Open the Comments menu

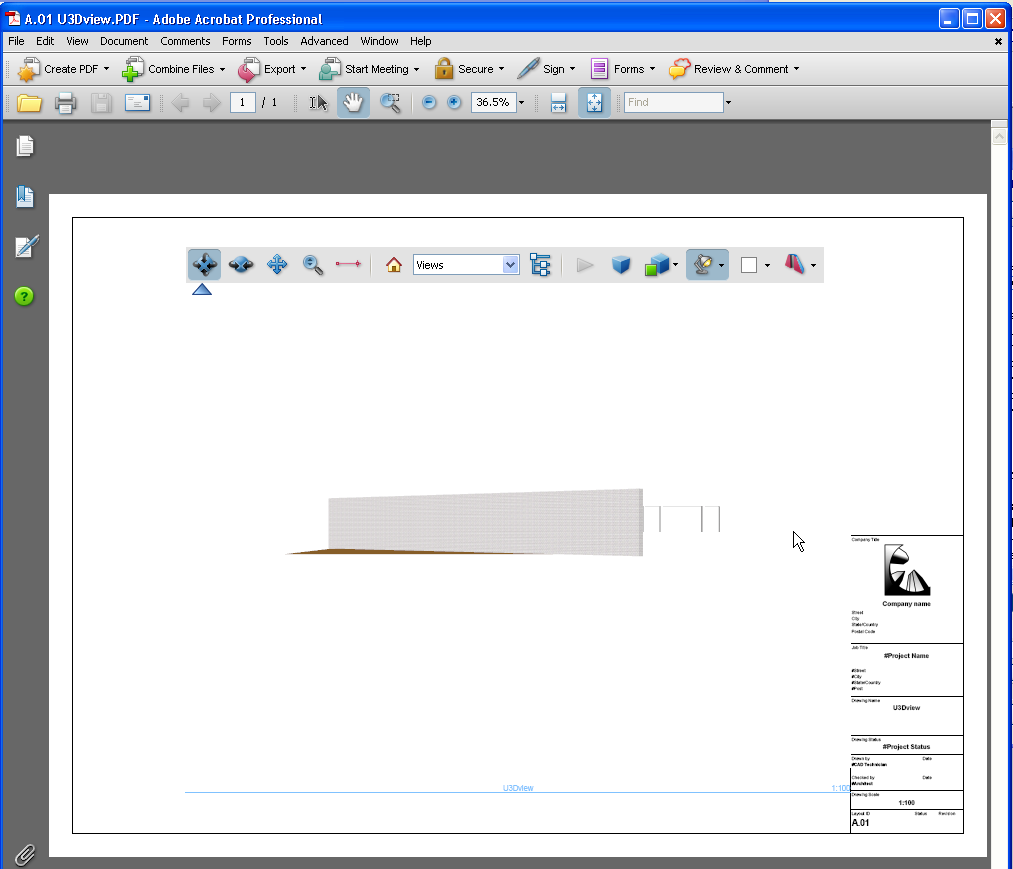pos(185,41)
